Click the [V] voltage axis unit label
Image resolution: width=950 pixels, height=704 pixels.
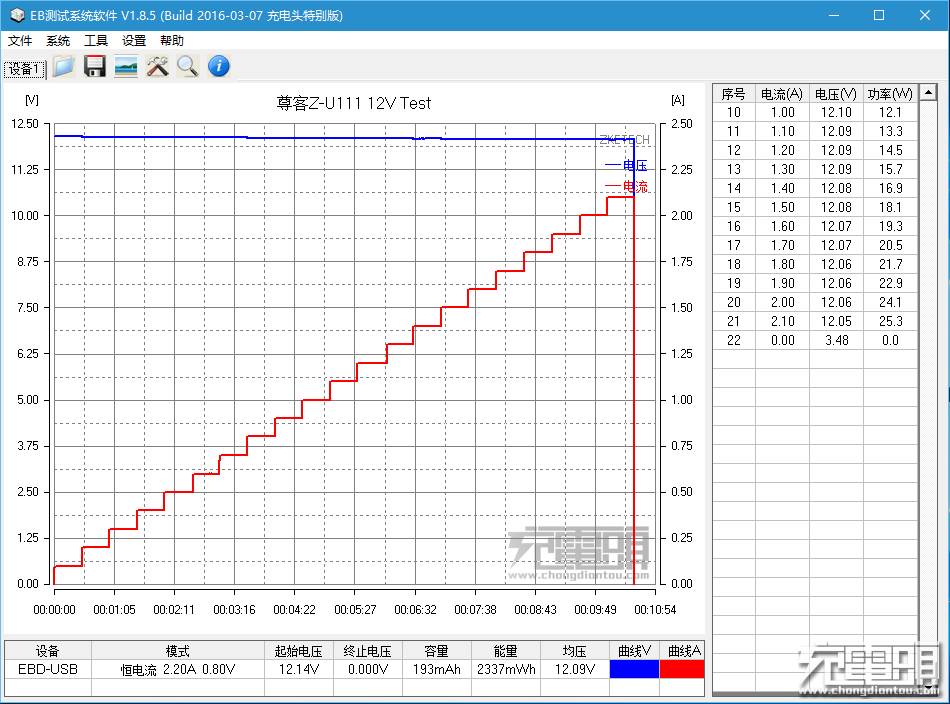32,100
